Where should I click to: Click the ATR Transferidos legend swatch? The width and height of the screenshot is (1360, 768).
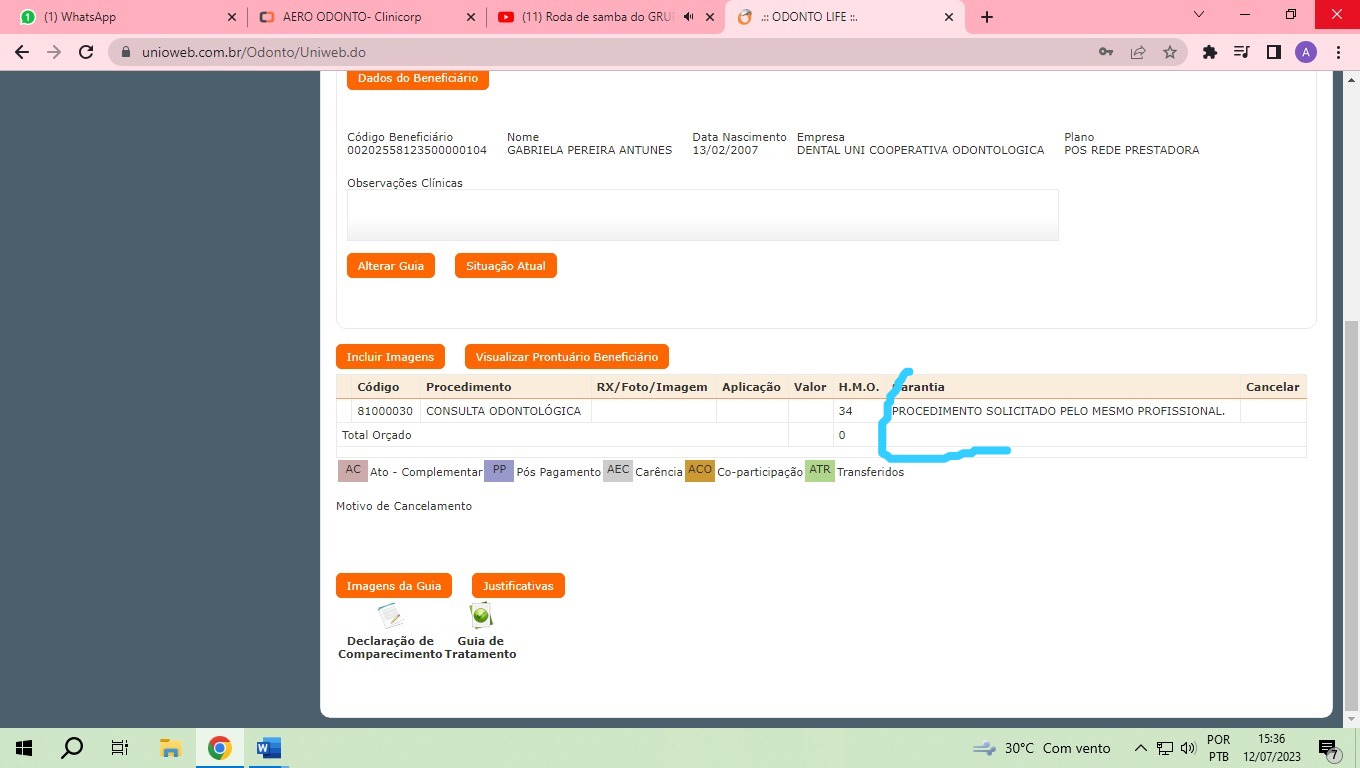pos(820,470)
